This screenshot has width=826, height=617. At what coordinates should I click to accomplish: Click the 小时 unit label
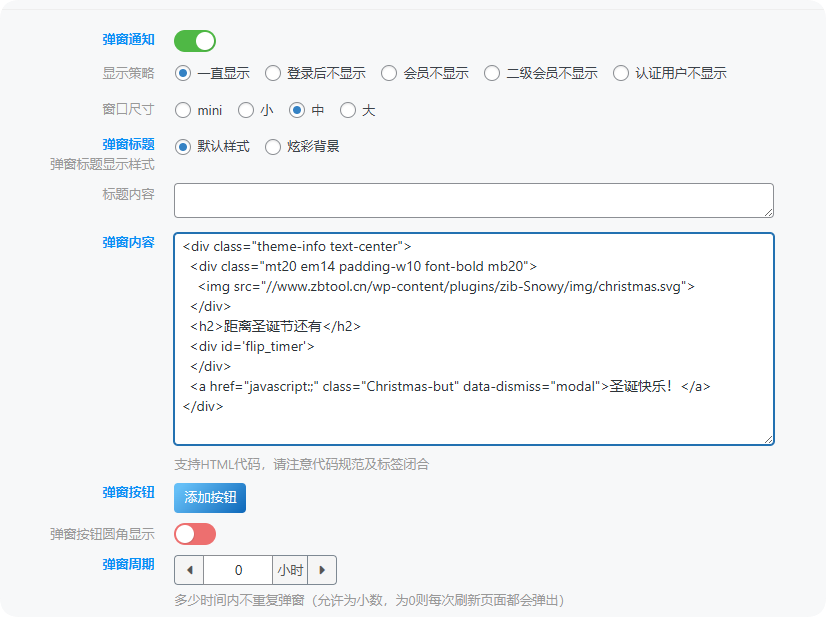pyautogui.click(x=288, y=569)
